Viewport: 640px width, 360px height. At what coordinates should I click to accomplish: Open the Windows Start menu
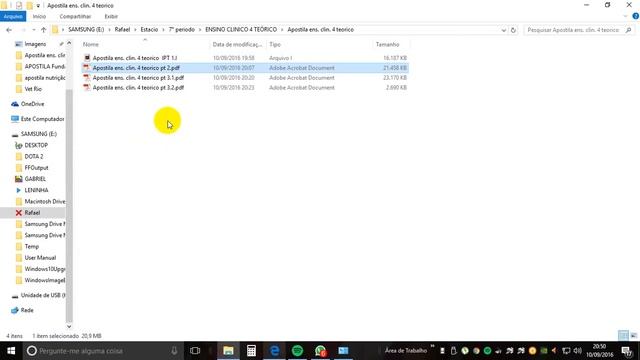click(x=11, y=351)
